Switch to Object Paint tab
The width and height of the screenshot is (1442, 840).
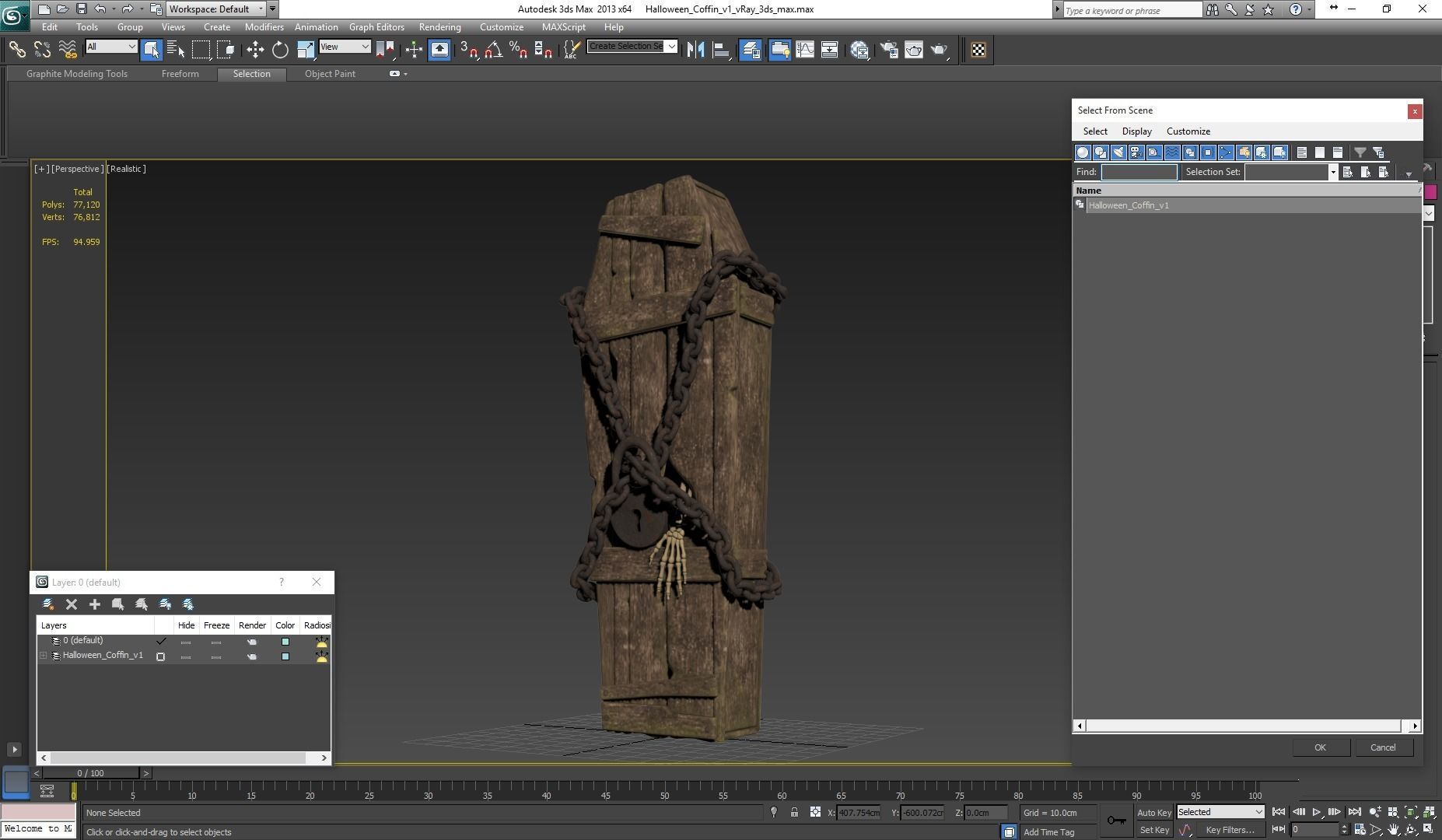pyautogui.click(x=330, y=74)
